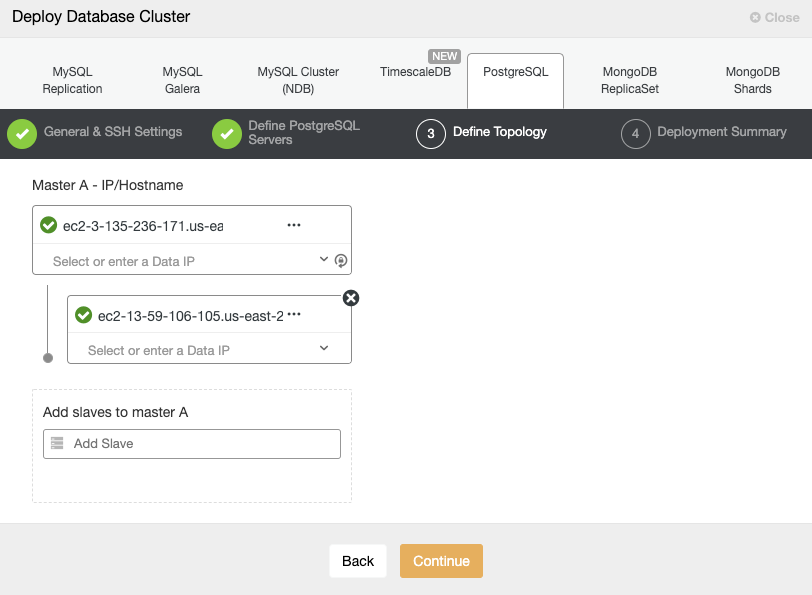Click green status check of ec2-13-59-106-105 slave
This screenshot has width=812, height=595.
pos(83,315)
